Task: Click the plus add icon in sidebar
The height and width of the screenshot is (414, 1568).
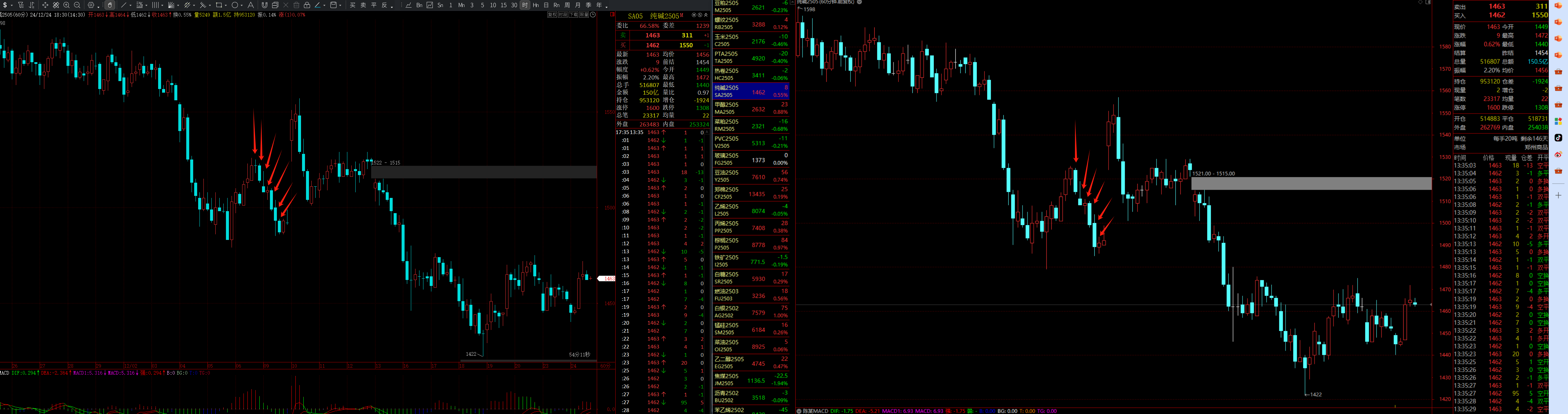Action: pyautogui.click(x=1558, y=196)
